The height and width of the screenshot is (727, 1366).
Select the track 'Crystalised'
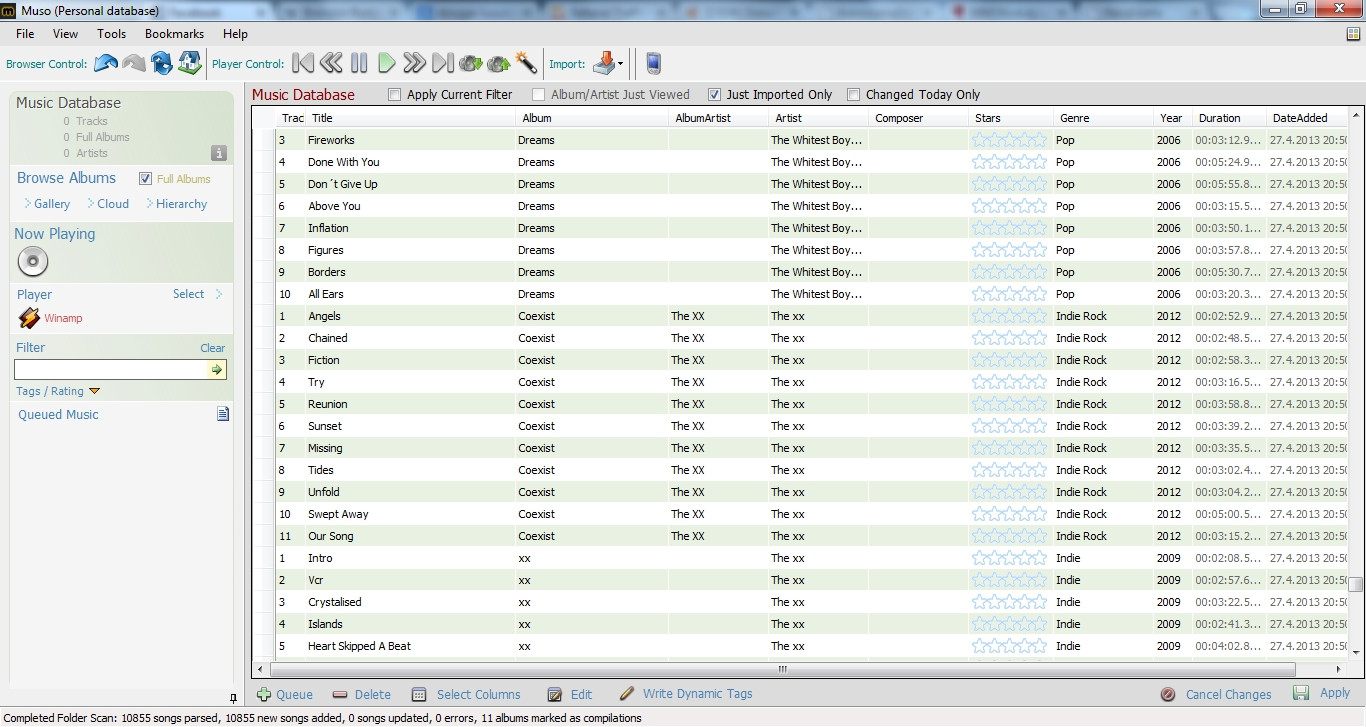click(335, 602)
